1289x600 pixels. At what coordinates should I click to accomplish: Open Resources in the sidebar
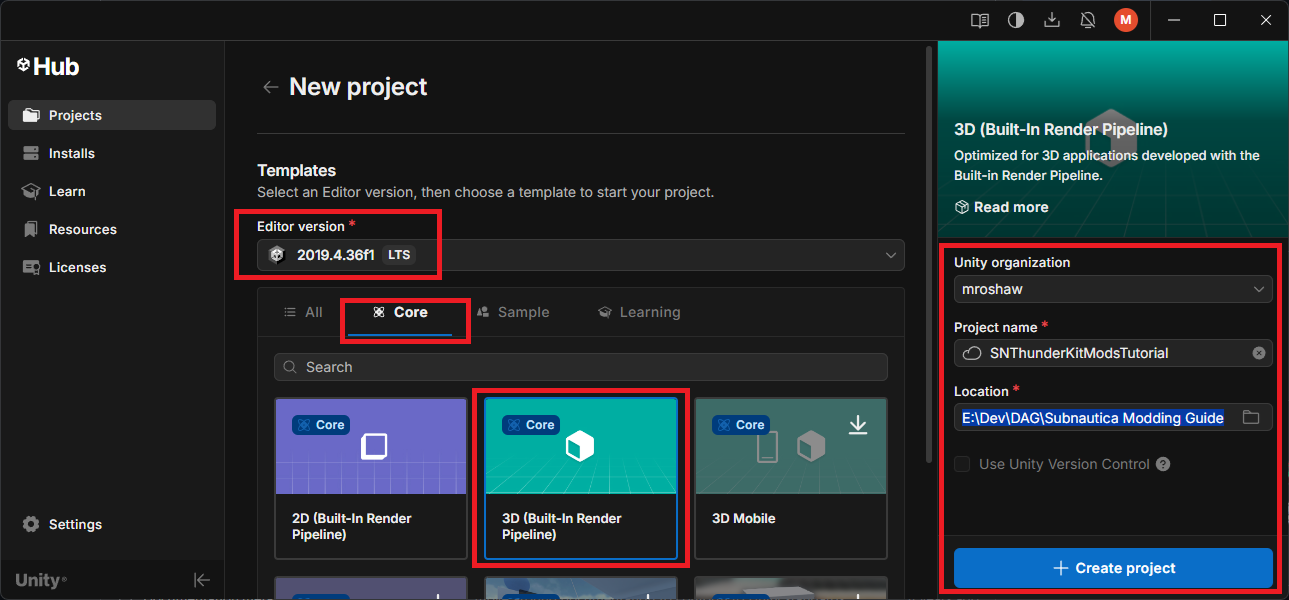coord(112,229)
